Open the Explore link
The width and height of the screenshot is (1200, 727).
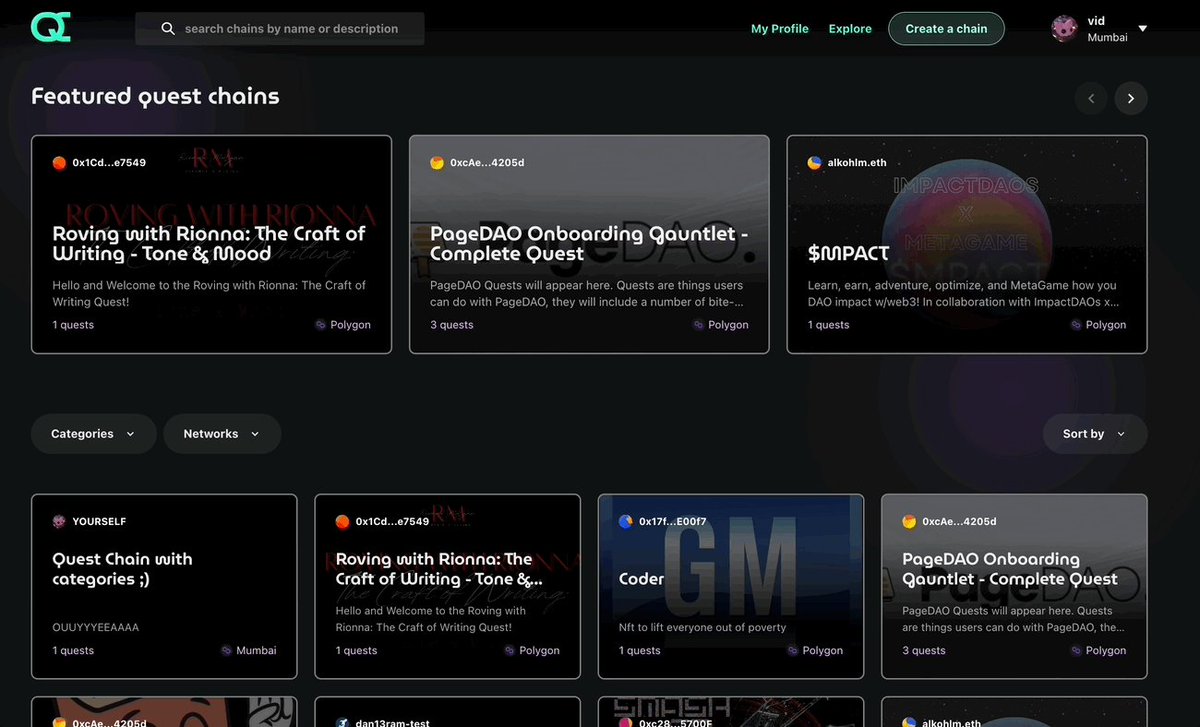[850, 29]
